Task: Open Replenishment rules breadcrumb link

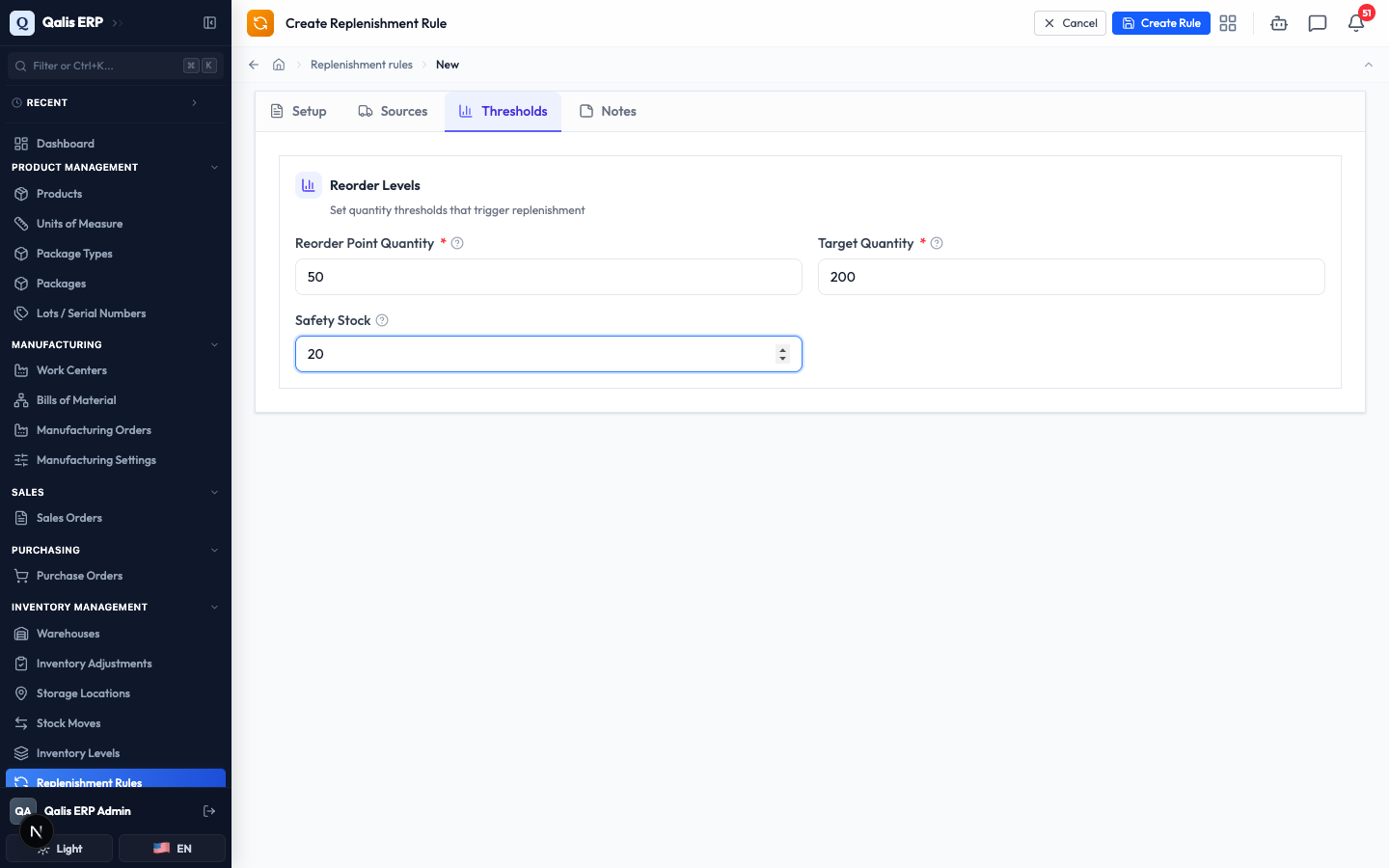Action: [362, 65]
